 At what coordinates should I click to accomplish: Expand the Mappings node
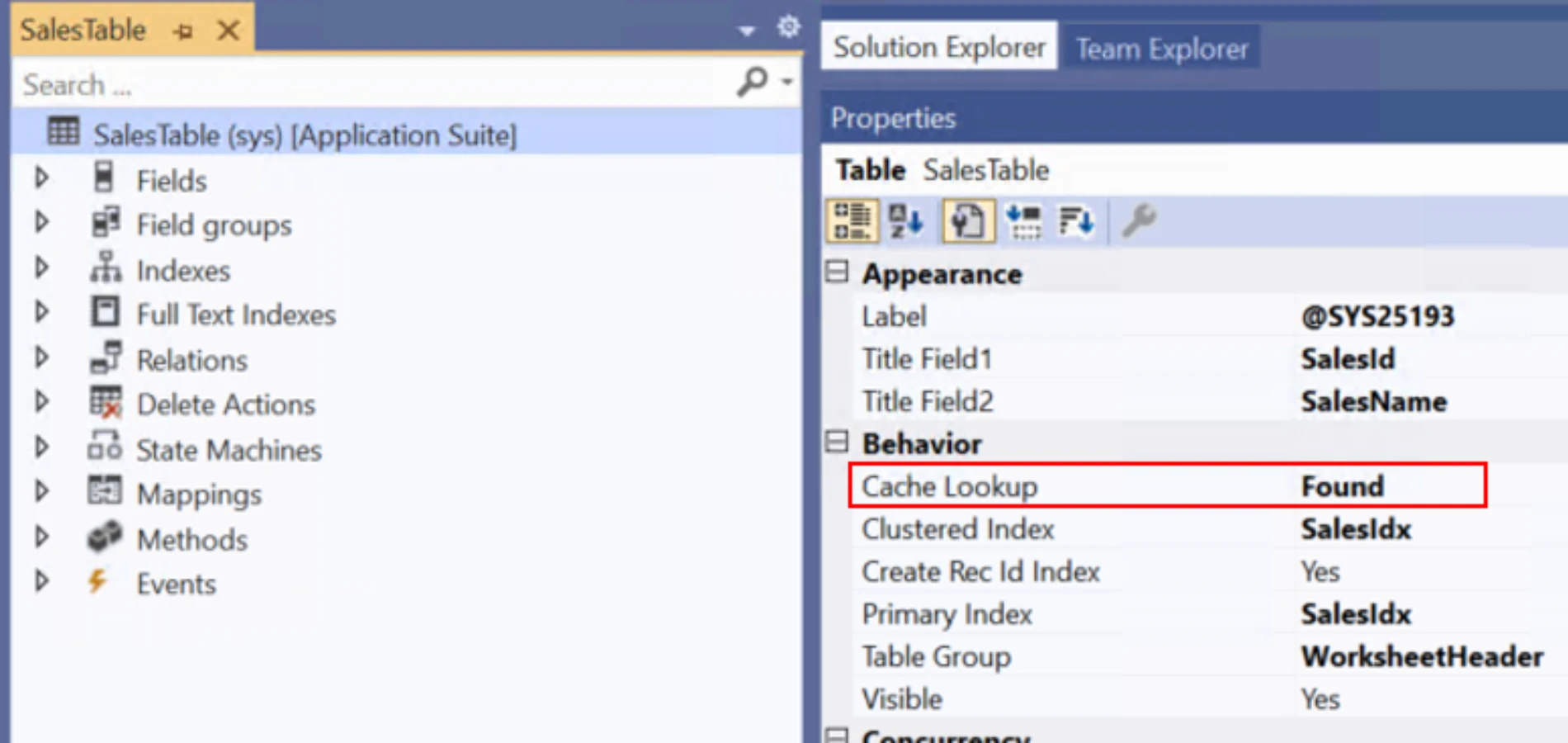click(x=41, y=491)
